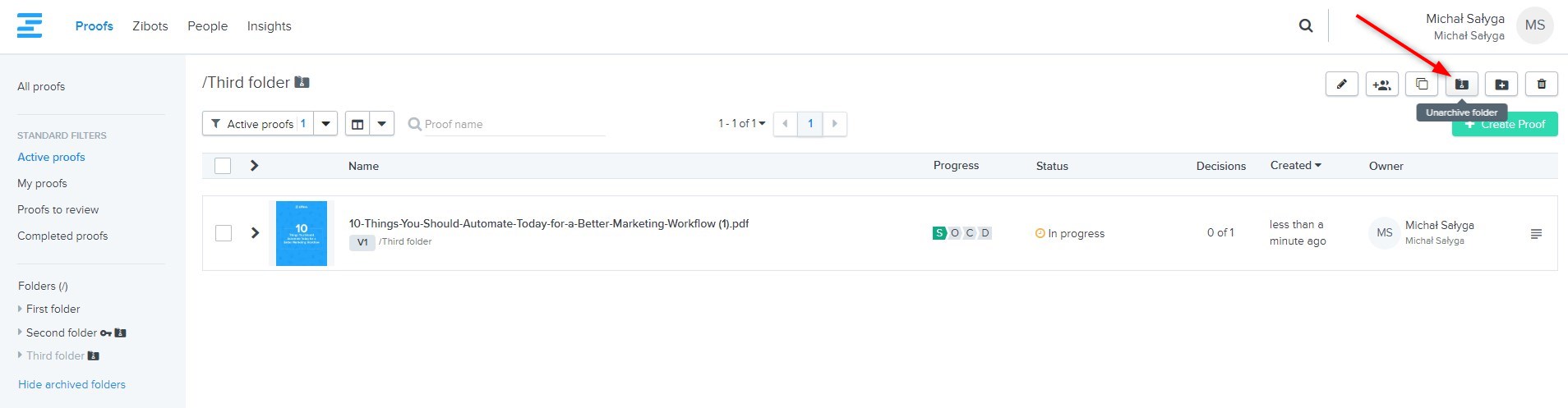1568x408 pixels.
Task: Click the Hide archived folders link
Action: pos(71,384)
